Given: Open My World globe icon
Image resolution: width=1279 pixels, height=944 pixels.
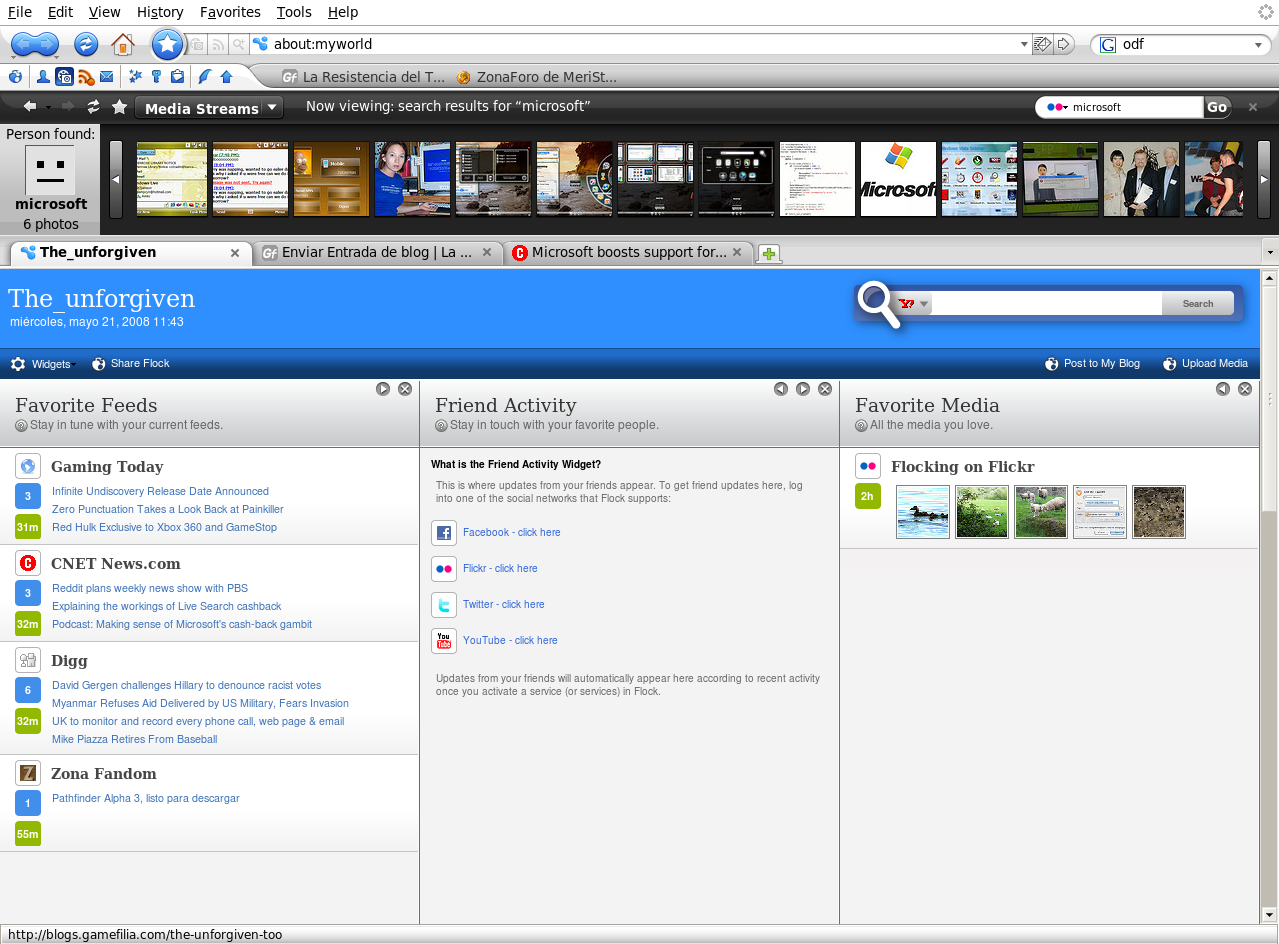Looking at the screenshot, I should tap(15, 76).
